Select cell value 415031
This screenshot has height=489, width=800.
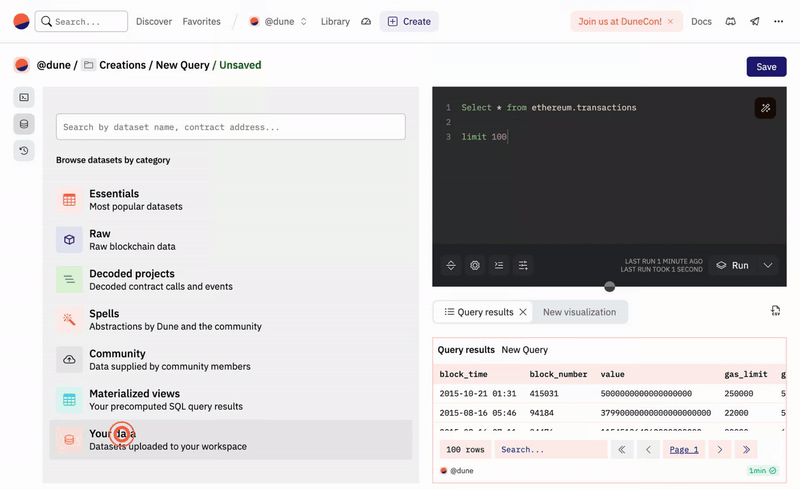click(x=543, y=394)
